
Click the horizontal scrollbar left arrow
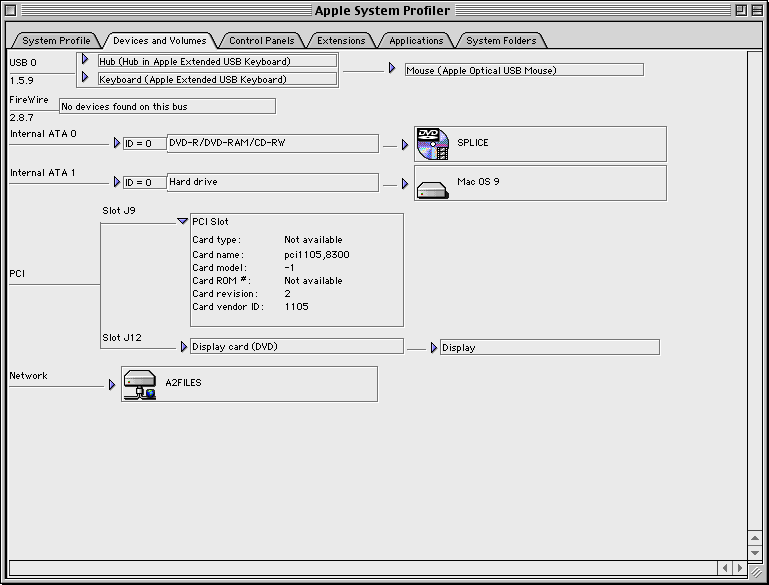(725, 568)
